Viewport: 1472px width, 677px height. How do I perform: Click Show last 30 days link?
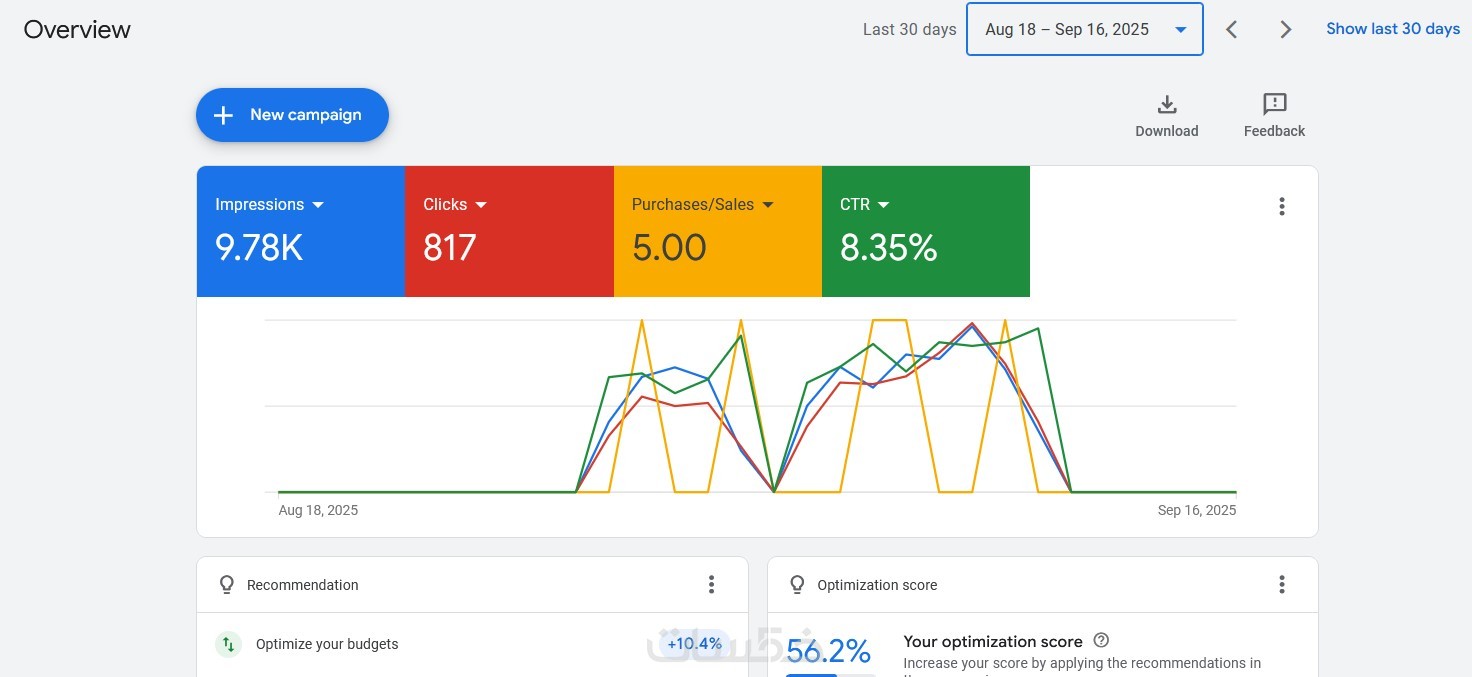click(1393, 29)
